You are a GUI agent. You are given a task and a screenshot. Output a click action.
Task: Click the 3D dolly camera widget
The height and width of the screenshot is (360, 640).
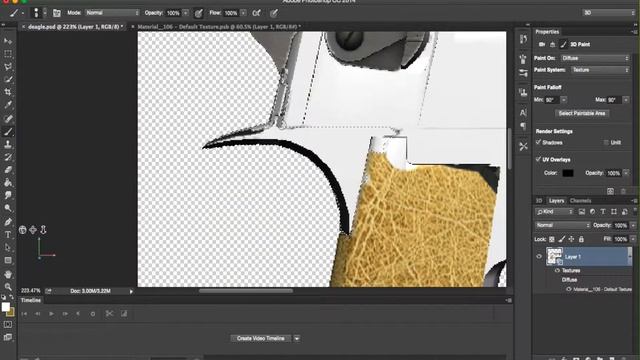tap(43, 230)
